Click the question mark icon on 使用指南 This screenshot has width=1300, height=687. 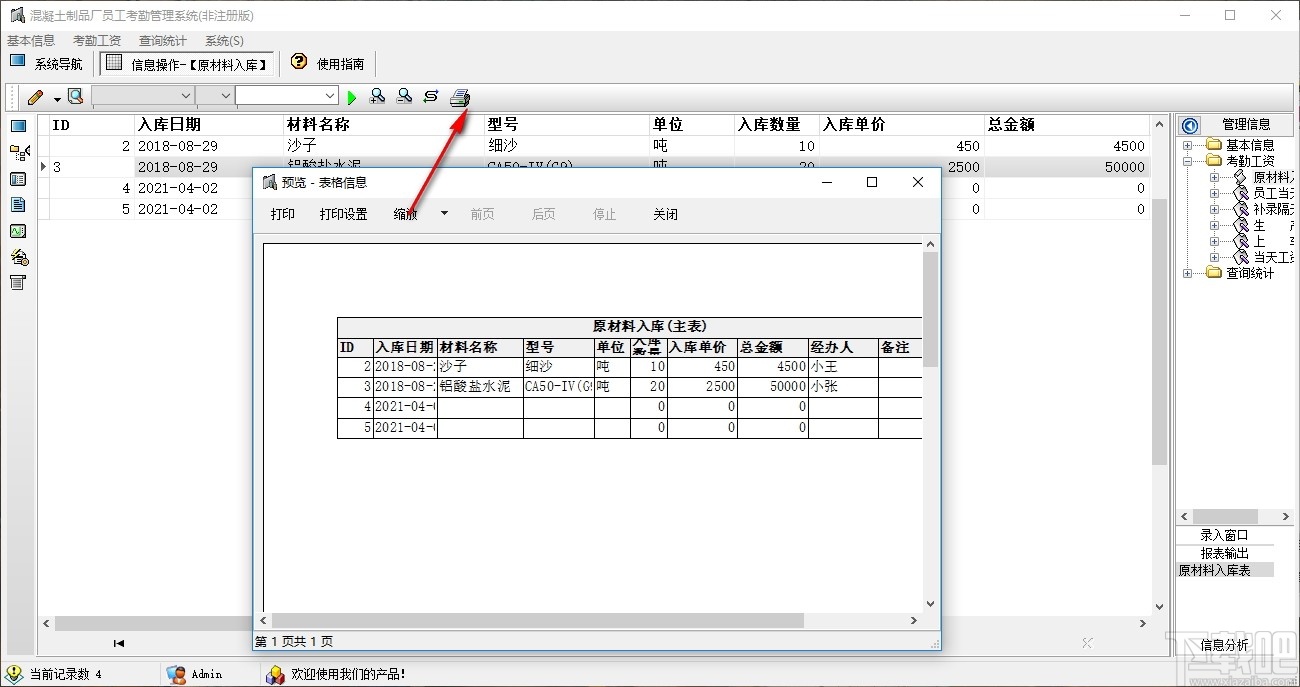tap(299, 62)
